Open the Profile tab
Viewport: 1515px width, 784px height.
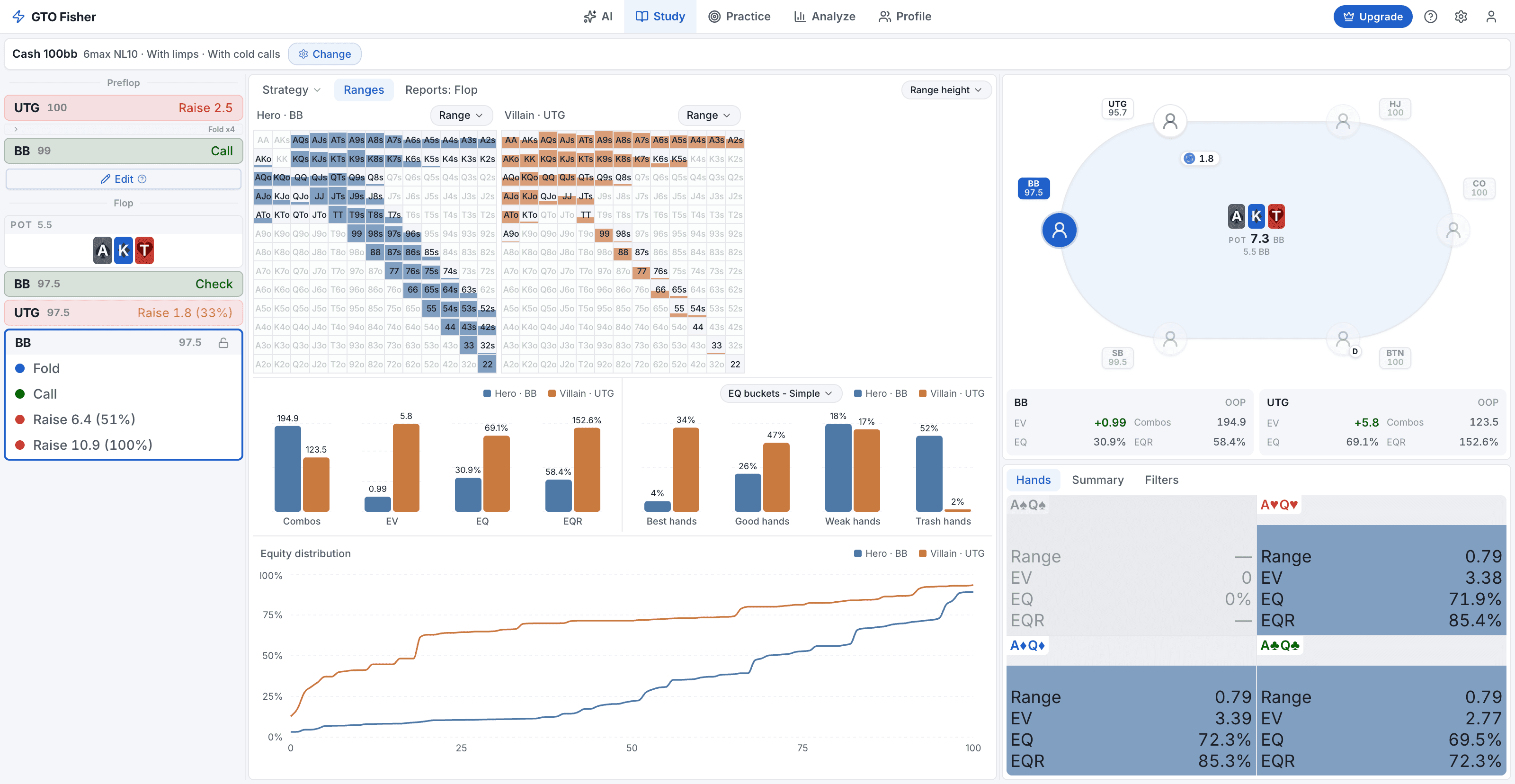(x=905, y=17)
